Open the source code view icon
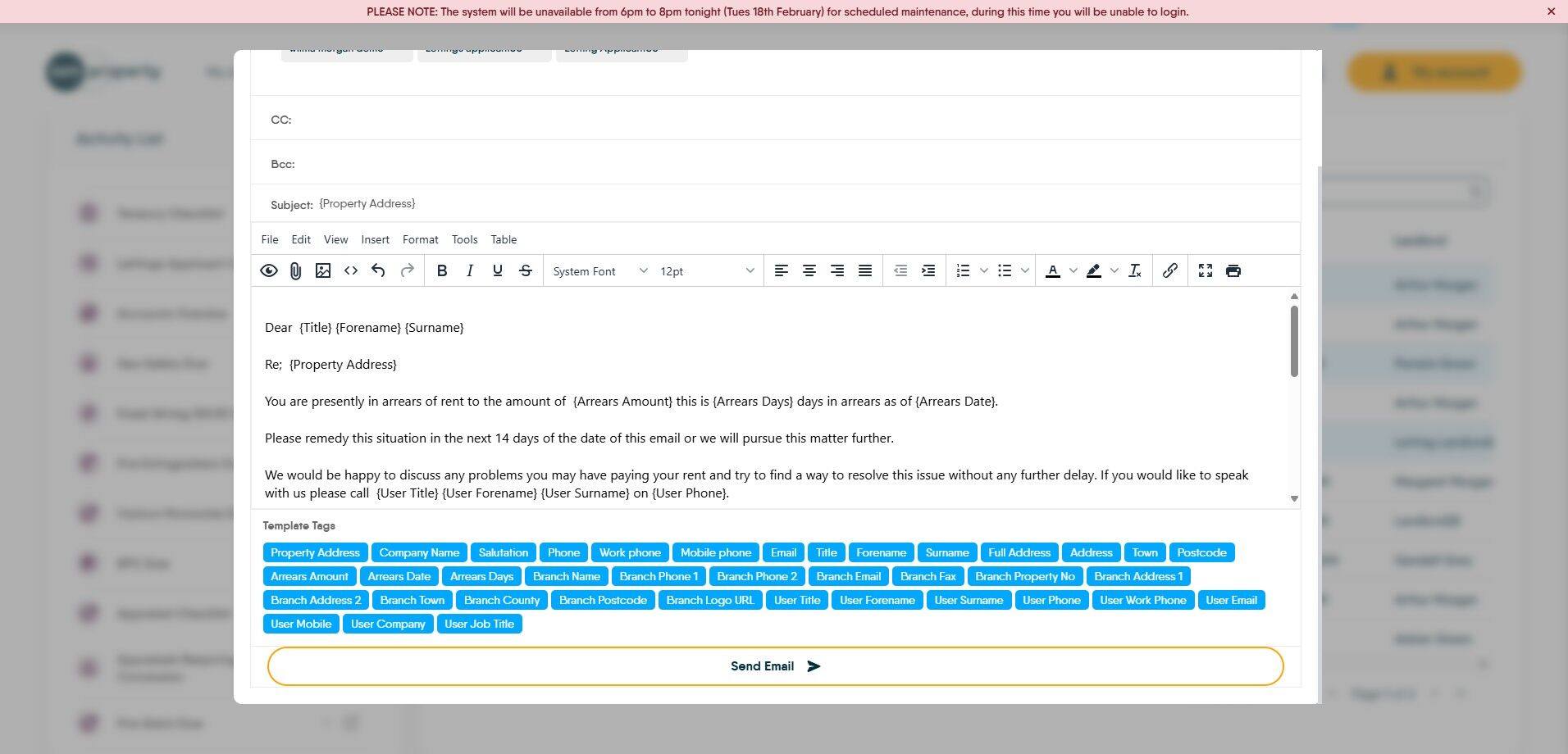 click(351, 270)
